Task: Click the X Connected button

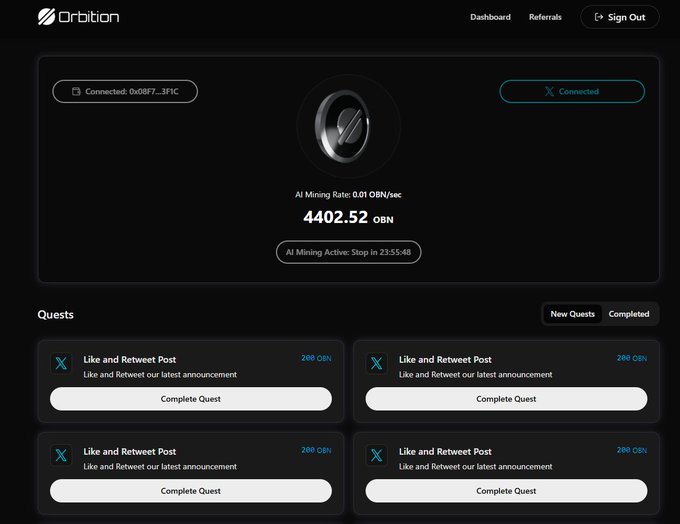Action: click(x=572, y=92)
